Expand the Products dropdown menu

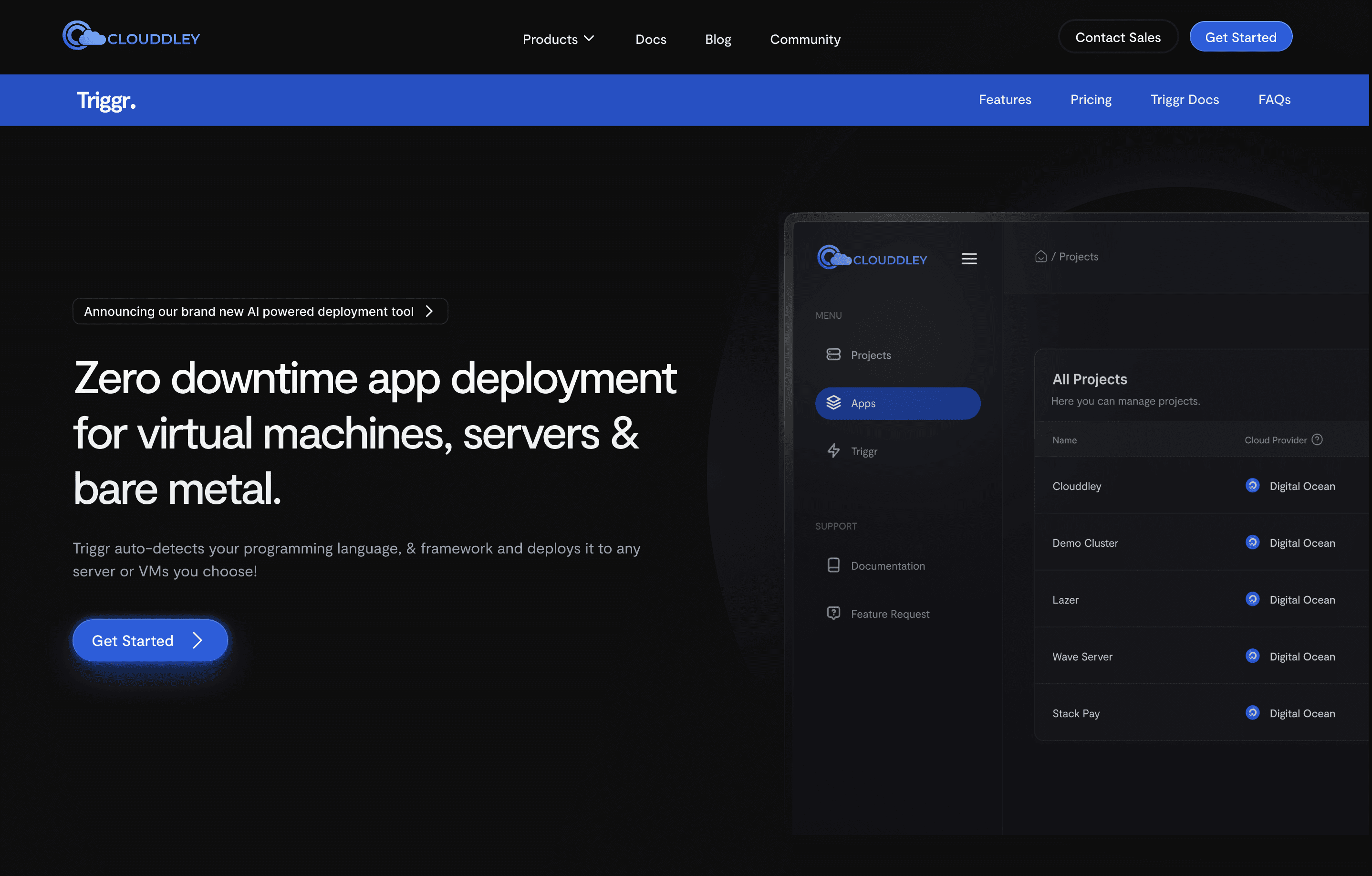point(558,39)
